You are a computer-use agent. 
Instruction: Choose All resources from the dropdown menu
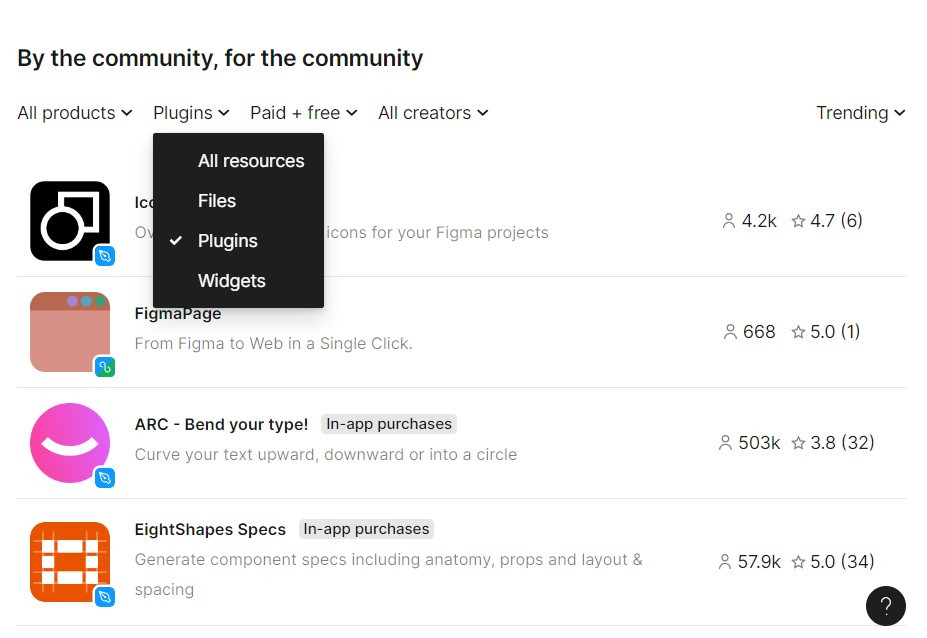click(x=251, y=161)
